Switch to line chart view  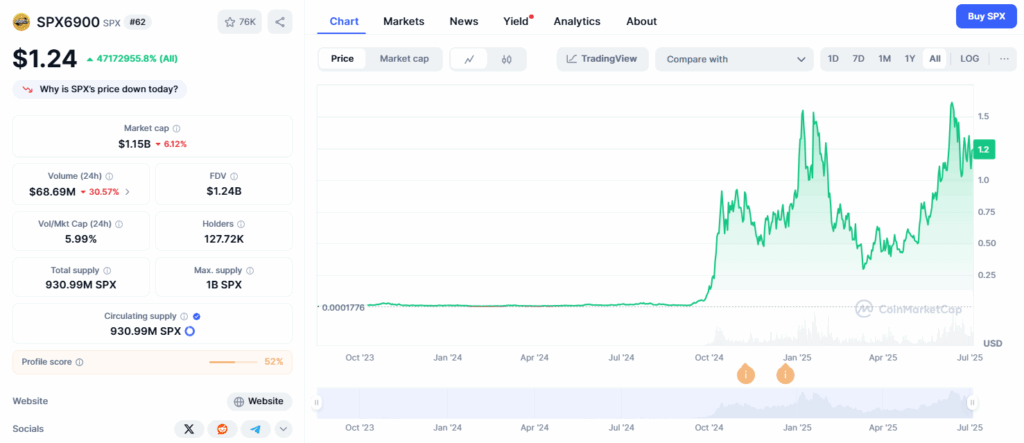(469, 59)
